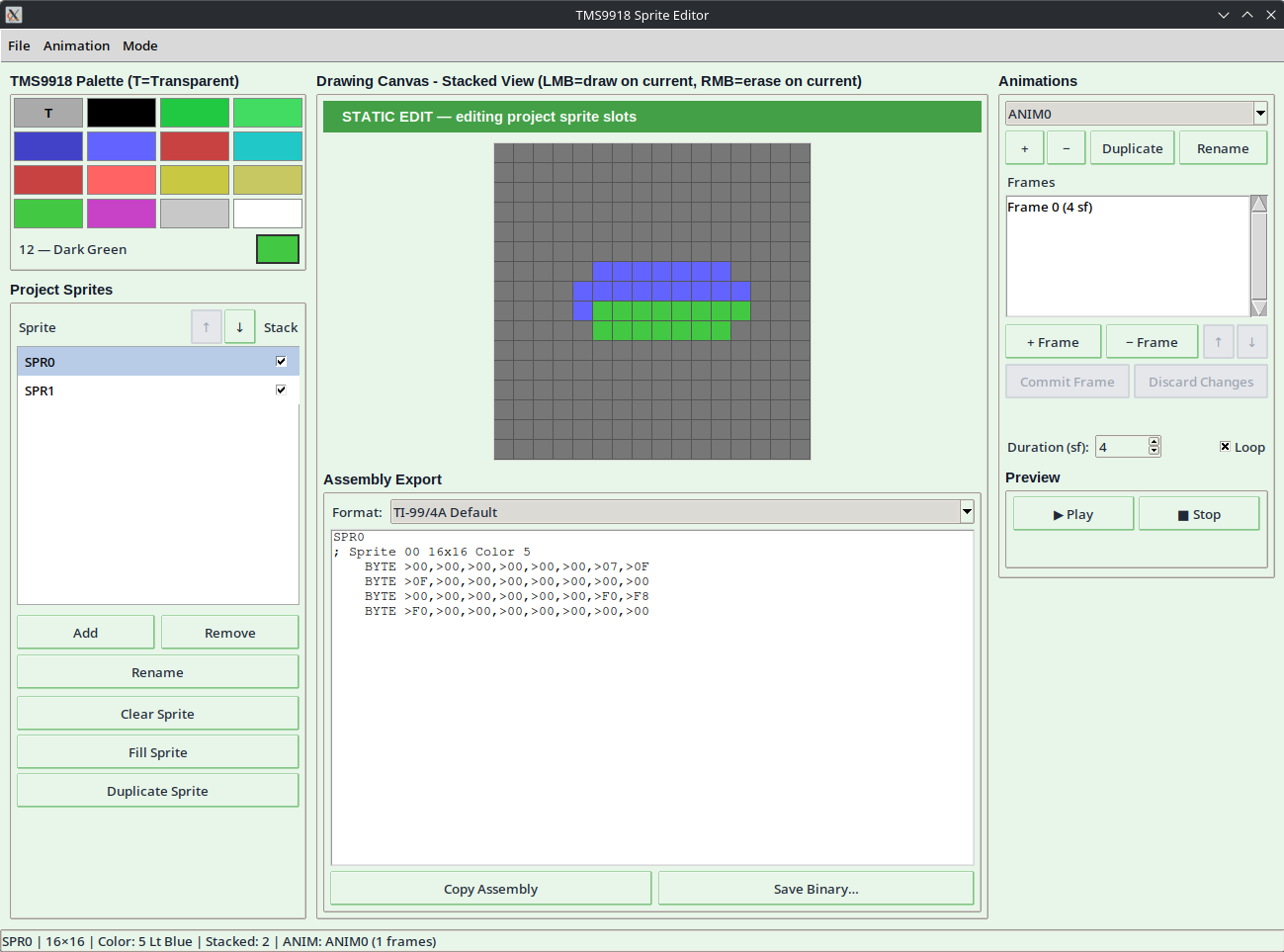Move frame up arrow in Animations
Screen dimensions: 1284x952
(1218, 342)
